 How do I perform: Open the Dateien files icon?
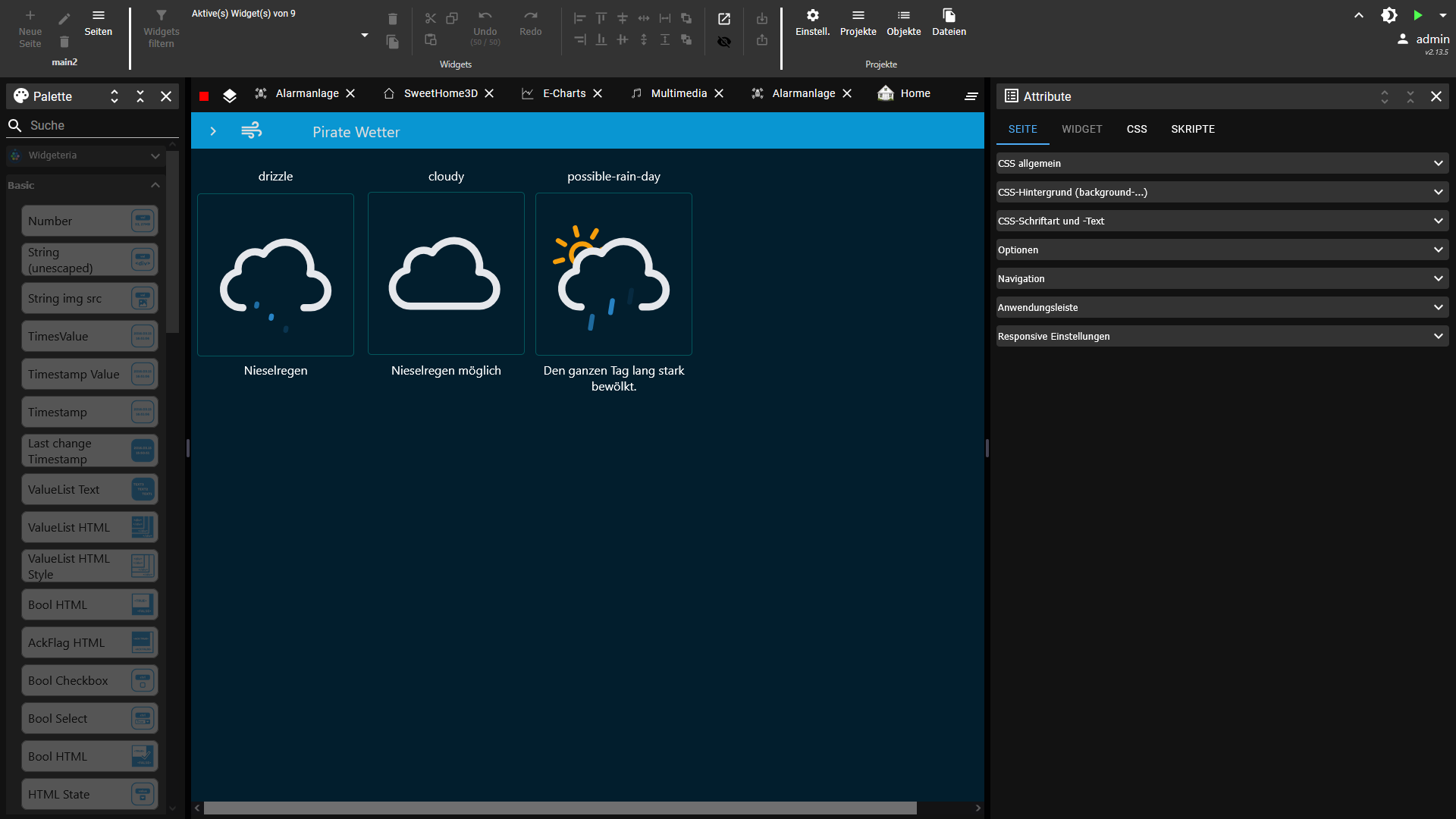tap(949, 16)
